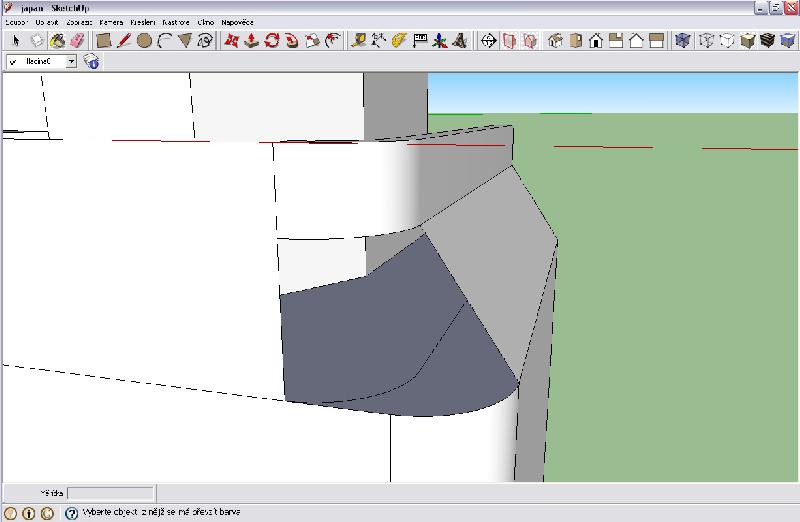The height and width of the screenshot is (522, 800).
Task: Toggle display of section cuts
Action: pos(529,41)
